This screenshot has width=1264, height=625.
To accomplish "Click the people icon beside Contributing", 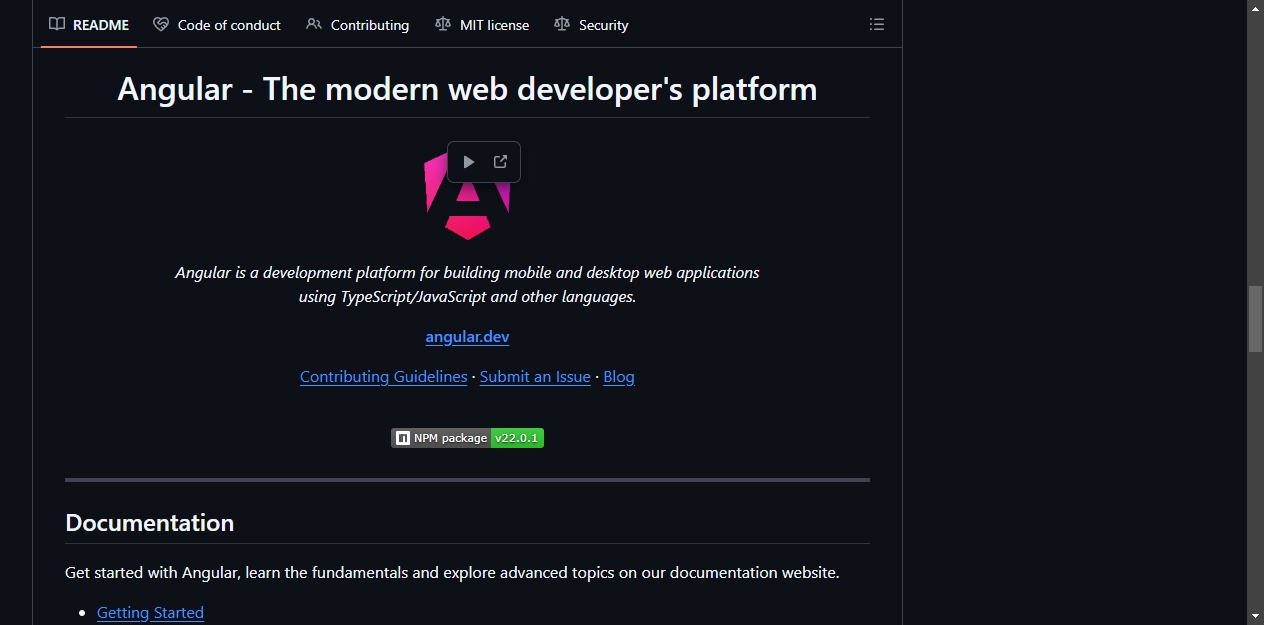I will pyautogui.click(x=314, y=24).
